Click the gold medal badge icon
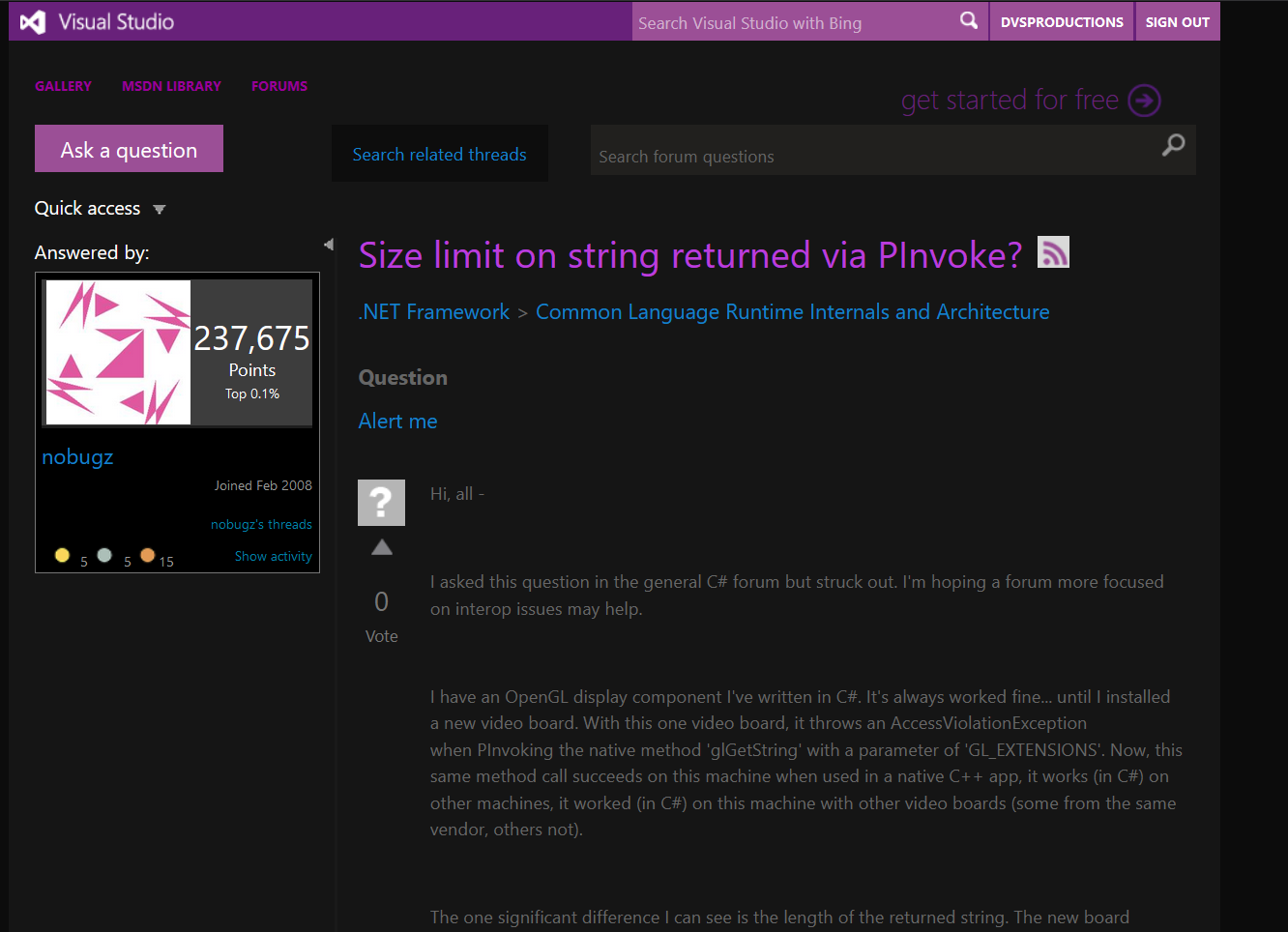Screen dimensions: 1288x932 coord(62,555)
